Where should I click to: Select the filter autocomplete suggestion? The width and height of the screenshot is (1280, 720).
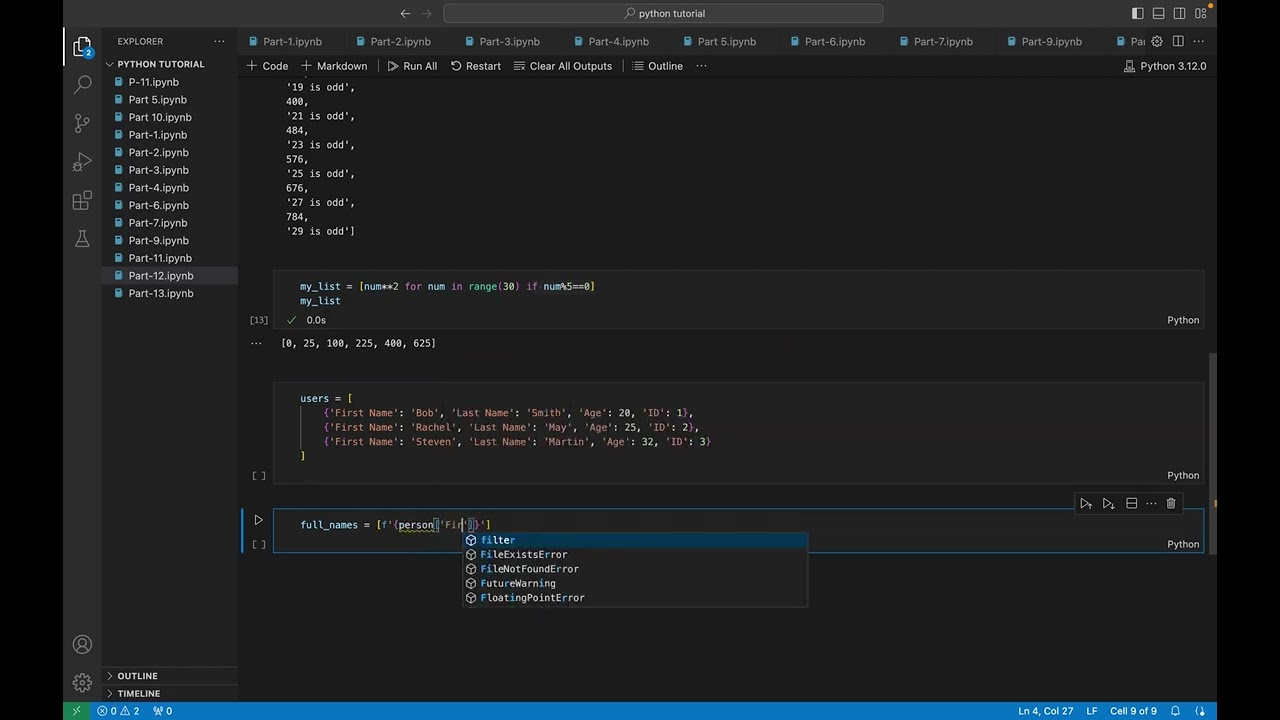(635, 540)
